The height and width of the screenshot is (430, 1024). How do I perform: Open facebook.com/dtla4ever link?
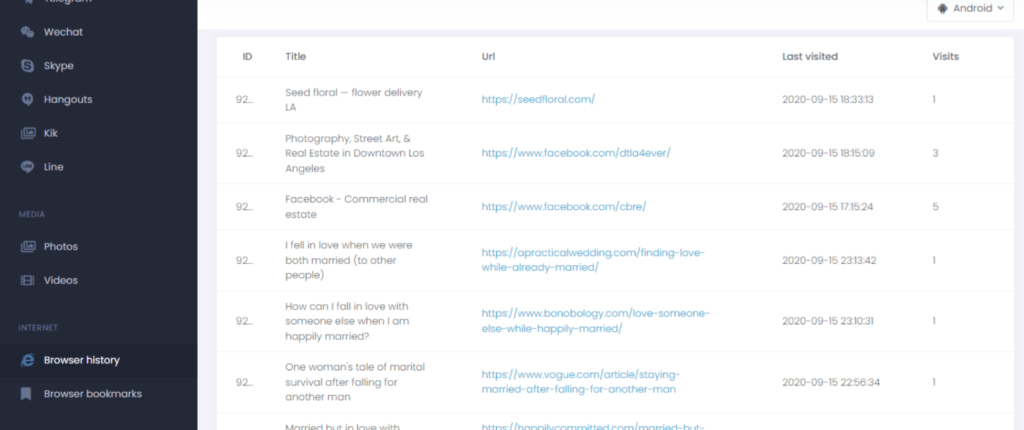tap(576, 153)
